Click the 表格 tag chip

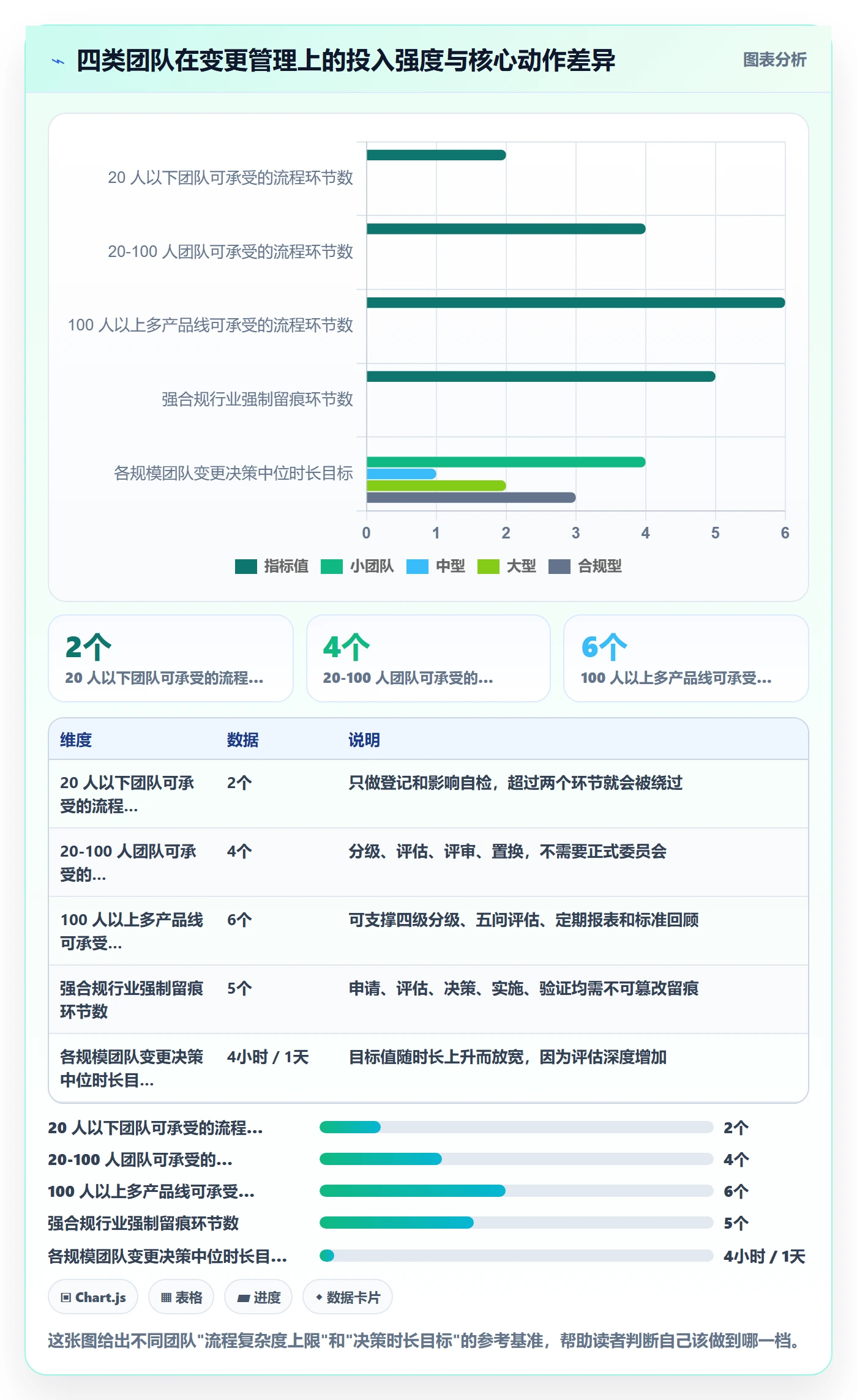tap(181, 1297)
